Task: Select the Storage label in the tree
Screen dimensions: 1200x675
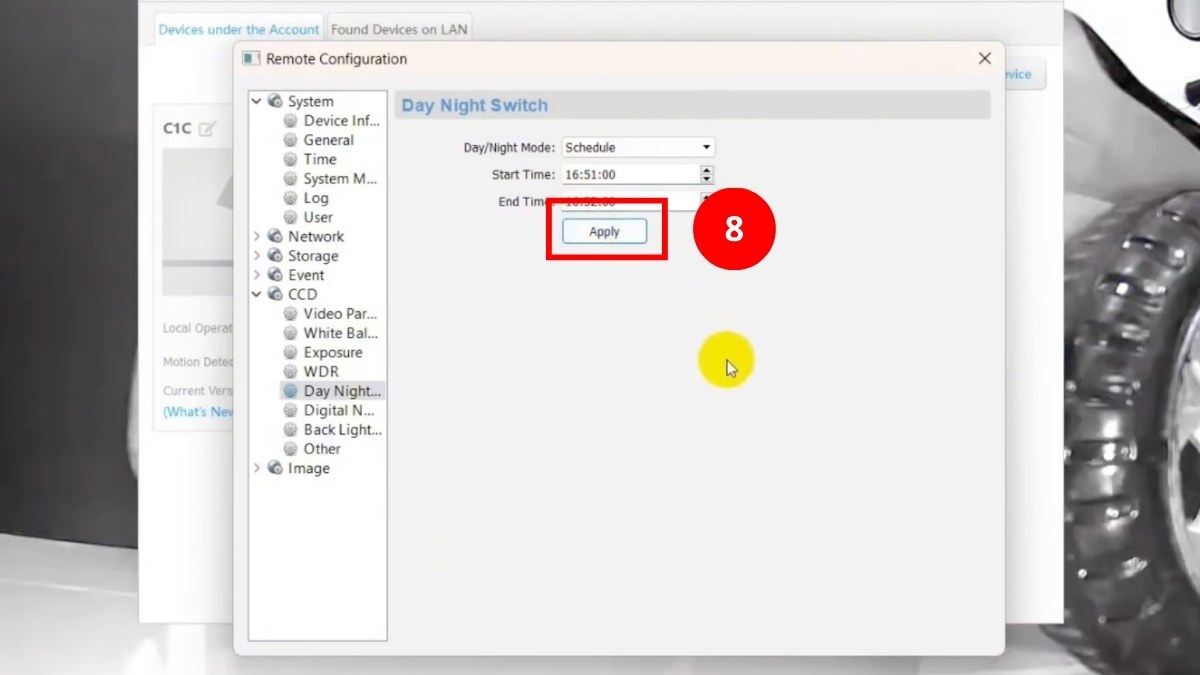Action: [x=313, y=256]
